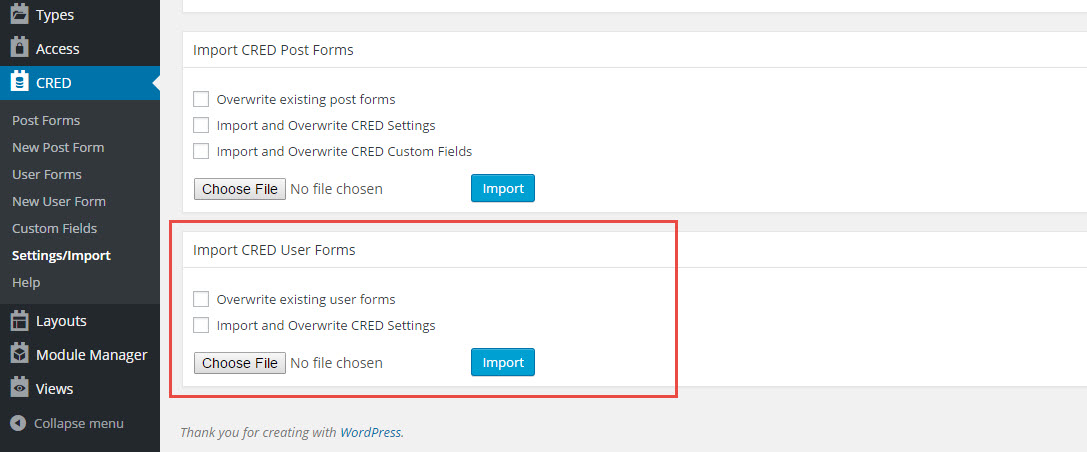1087x452 pixels.
Task: Open New User Form page
Action: [x=59, y=202]
